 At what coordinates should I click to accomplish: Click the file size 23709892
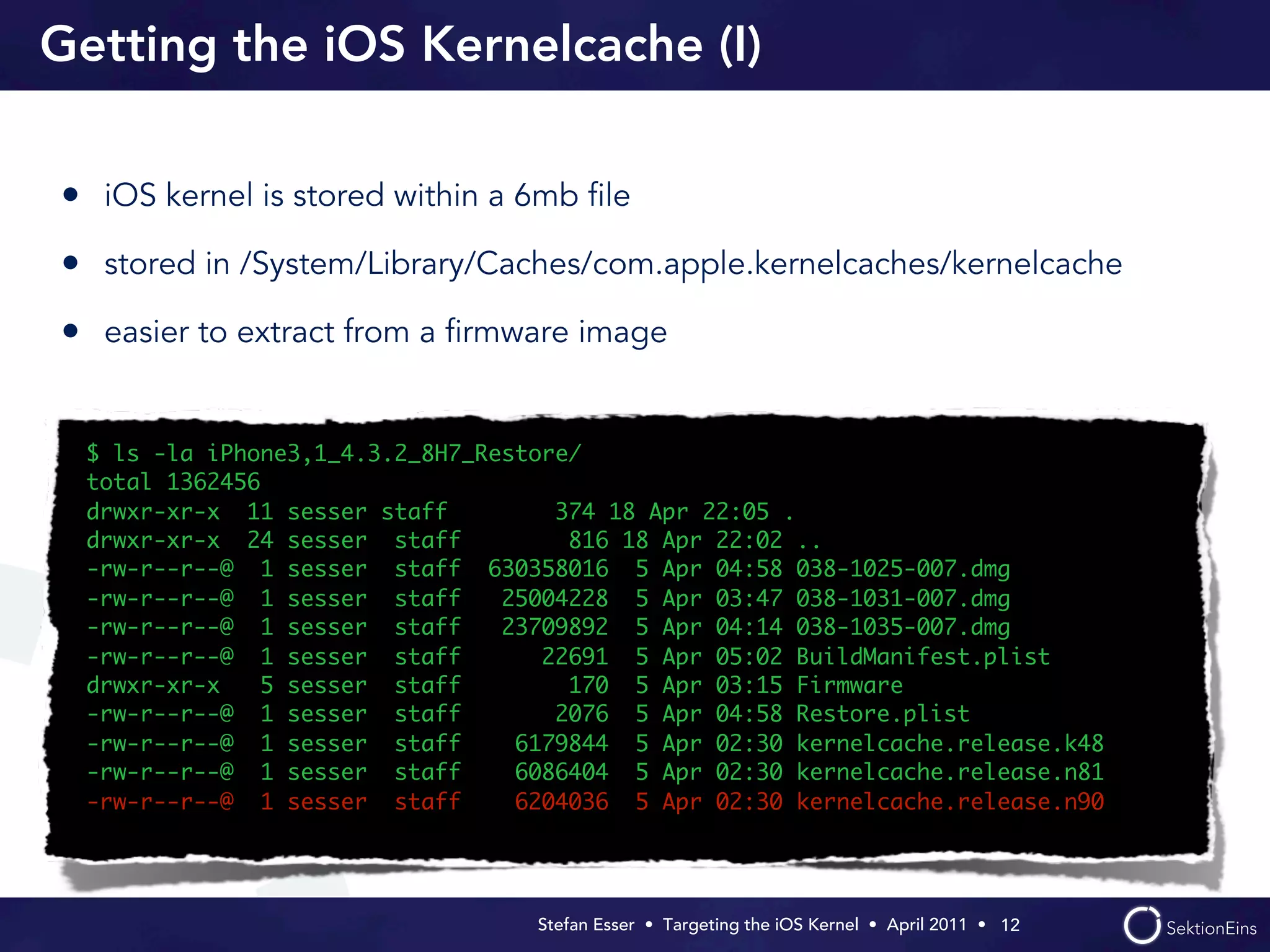[x=555, y=627]
